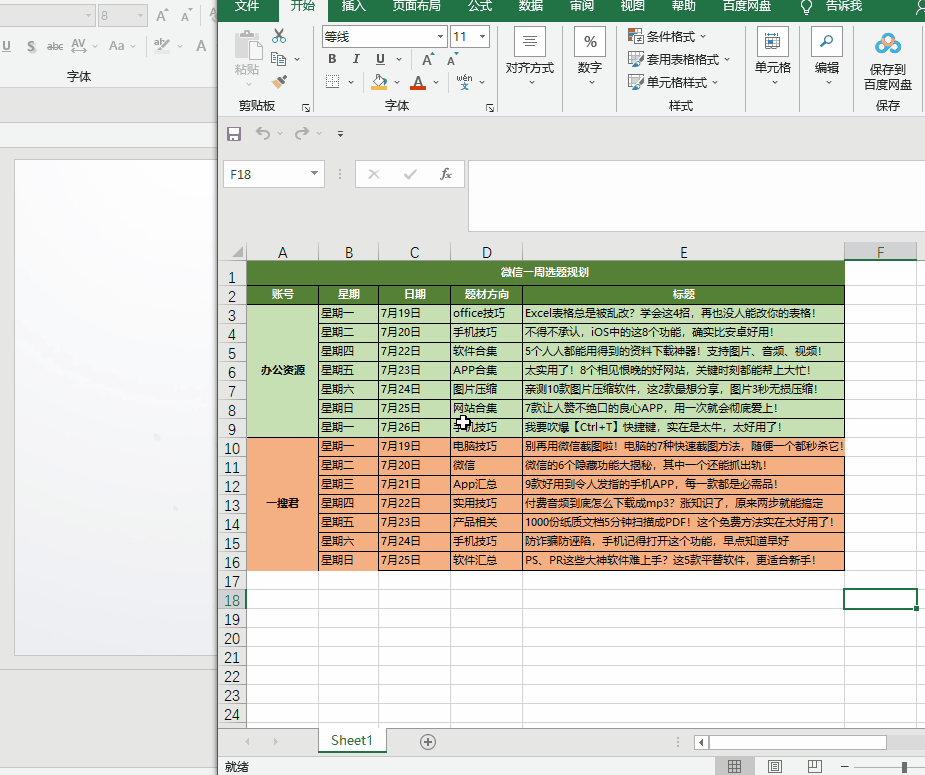Select merged cell 办公资源

[283, 370]
